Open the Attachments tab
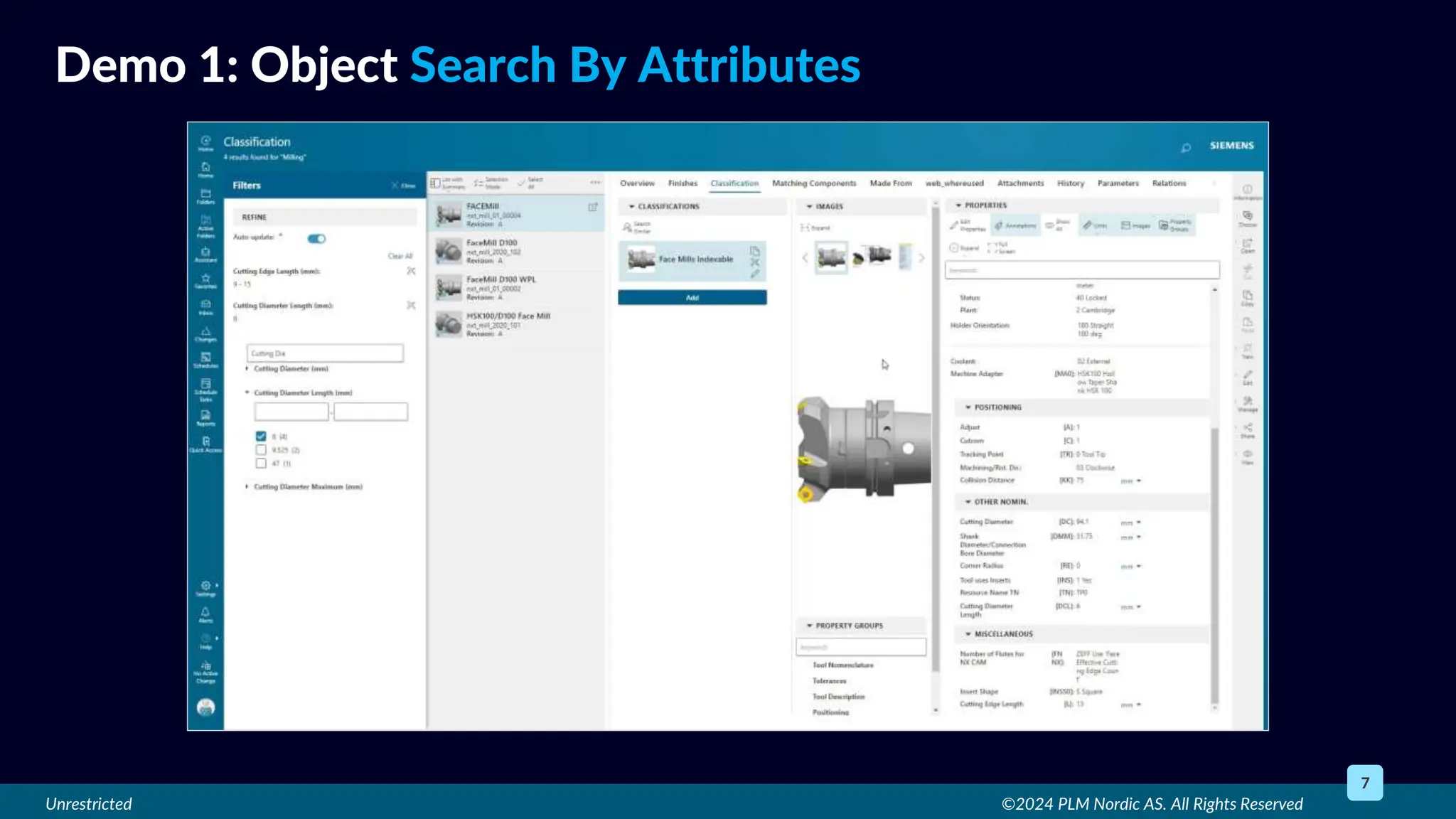1456x819 pixels. (x=1020, y=183)
